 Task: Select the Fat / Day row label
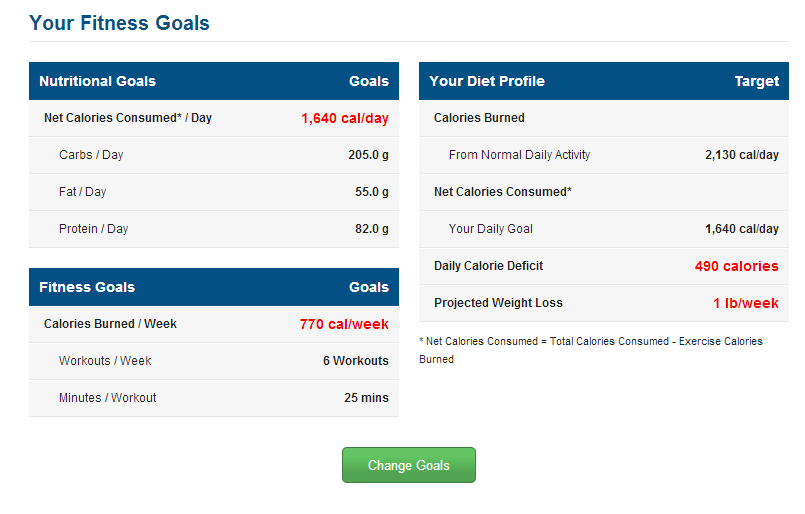point(82,192)
